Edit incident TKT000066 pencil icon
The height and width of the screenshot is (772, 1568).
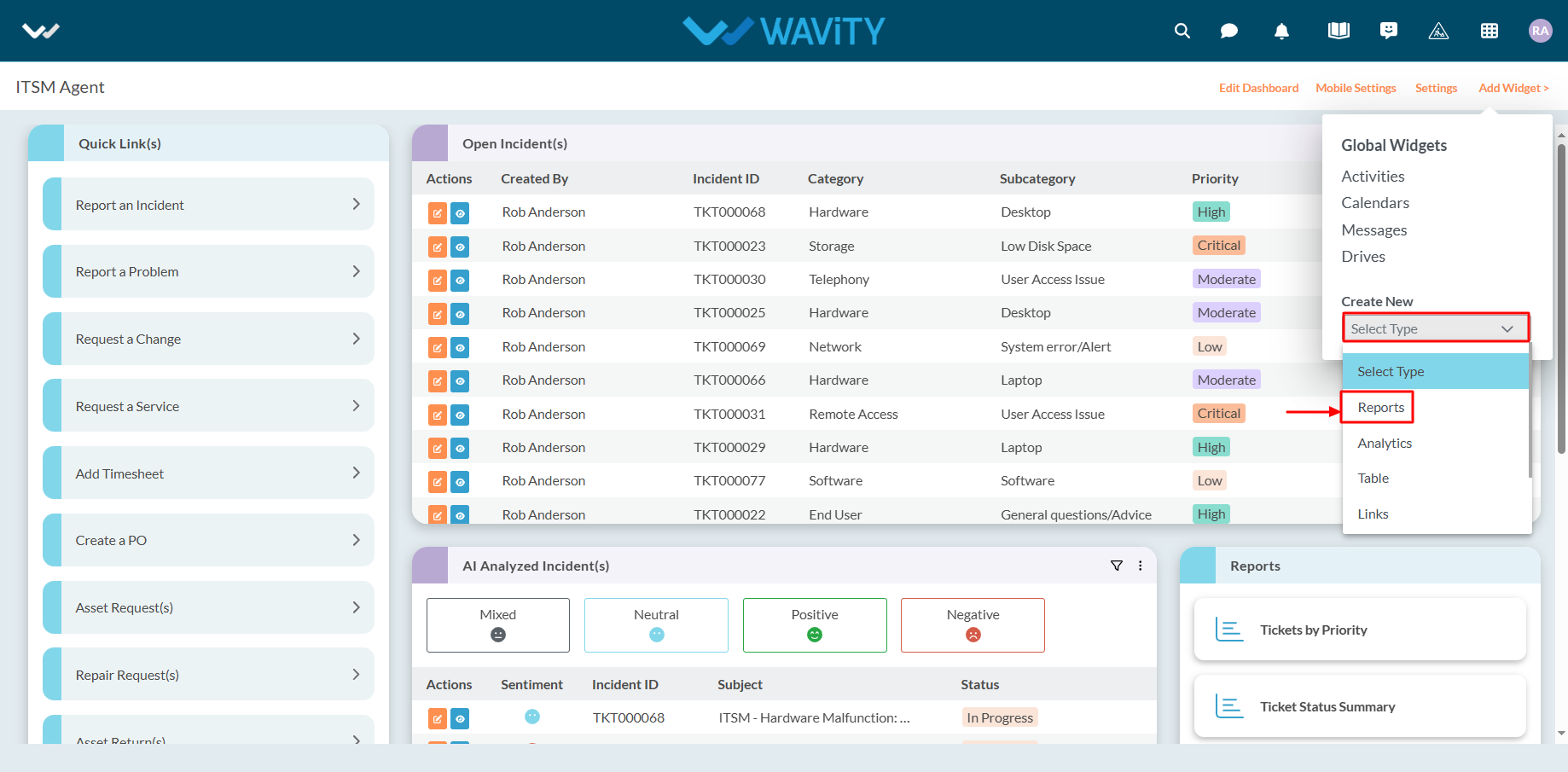pyautogui.click(x=437, y=381)
